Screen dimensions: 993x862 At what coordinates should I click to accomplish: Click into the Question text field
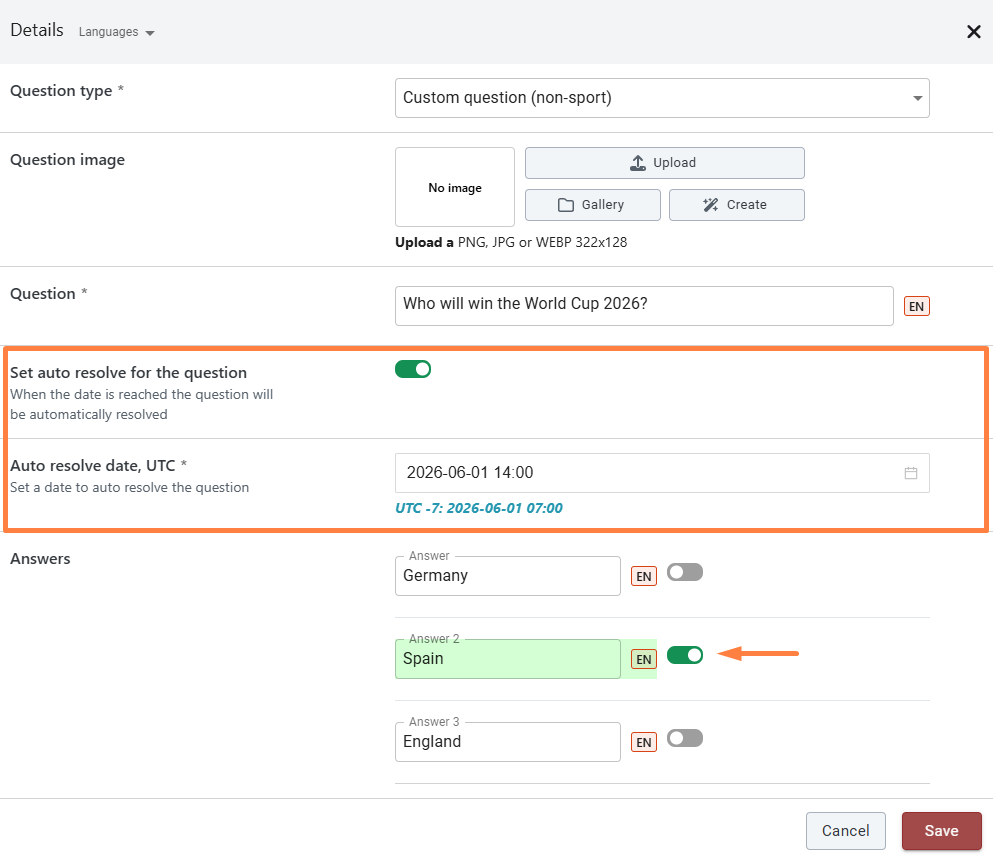[644, 306]
